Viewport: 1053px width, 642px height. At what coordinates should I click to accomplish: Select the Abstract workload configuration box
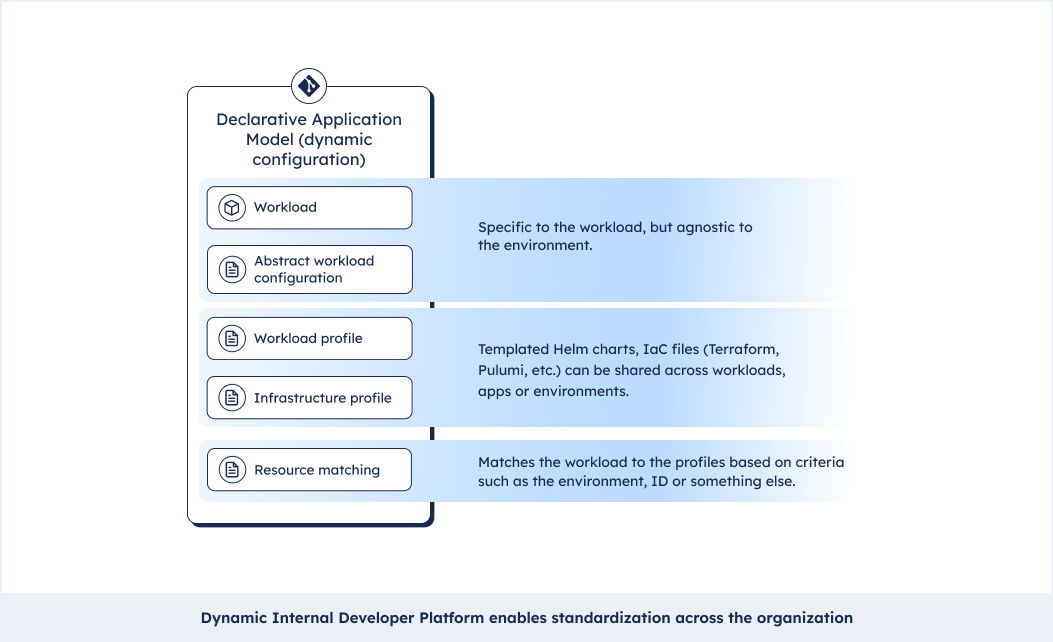310,269
